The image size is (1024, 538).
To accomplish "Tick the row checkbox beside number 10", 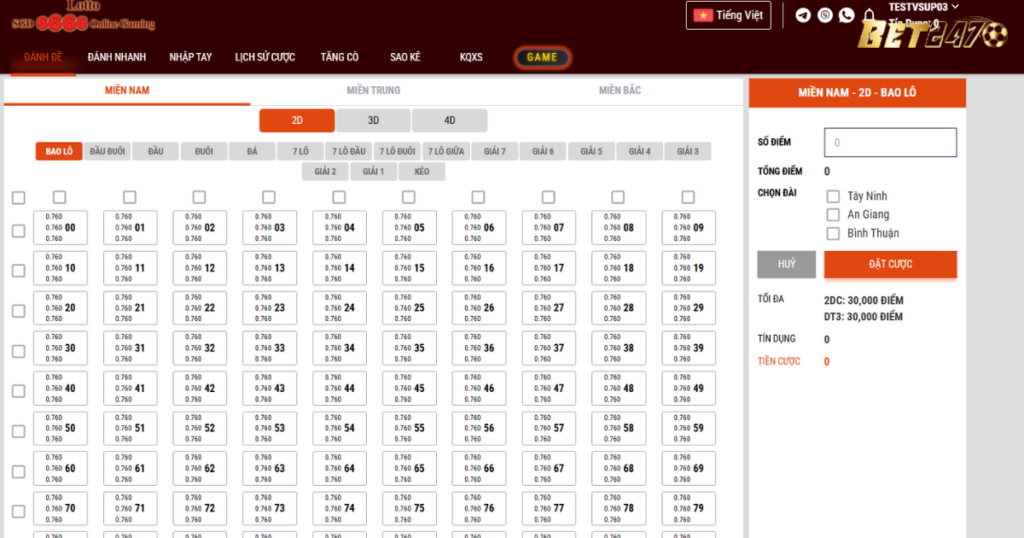I will (19, 270).
